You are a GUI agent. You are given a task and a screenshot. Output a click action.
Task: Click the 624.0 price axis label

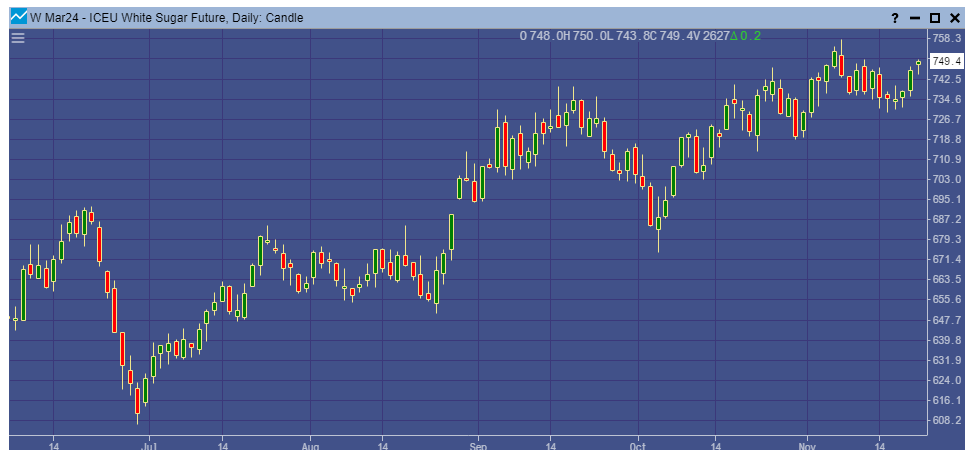coord(946,380)
